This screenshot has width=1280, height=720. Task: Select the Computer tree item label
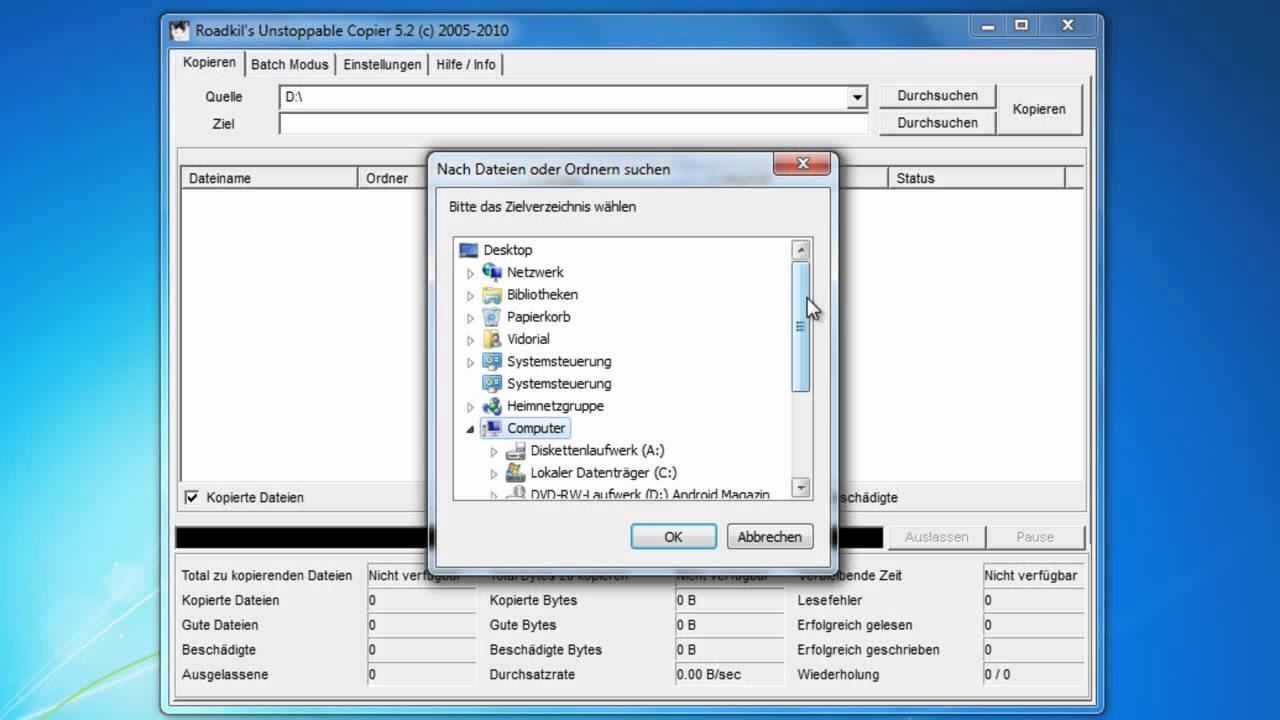(x=536, y=428)
